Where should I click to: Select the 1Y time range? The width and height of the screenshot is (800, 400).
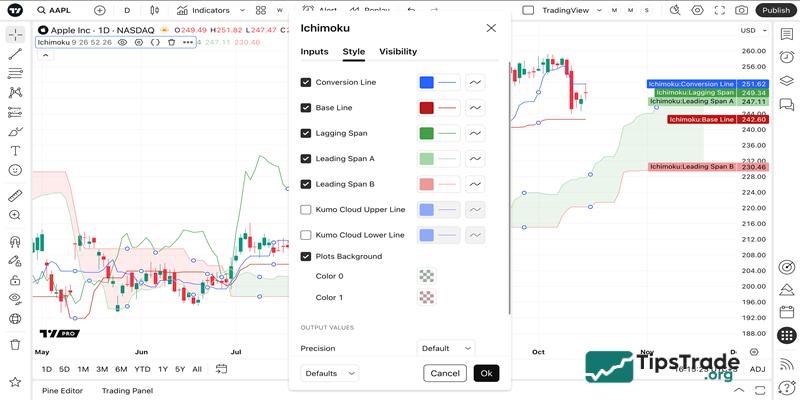coord(162,369)
